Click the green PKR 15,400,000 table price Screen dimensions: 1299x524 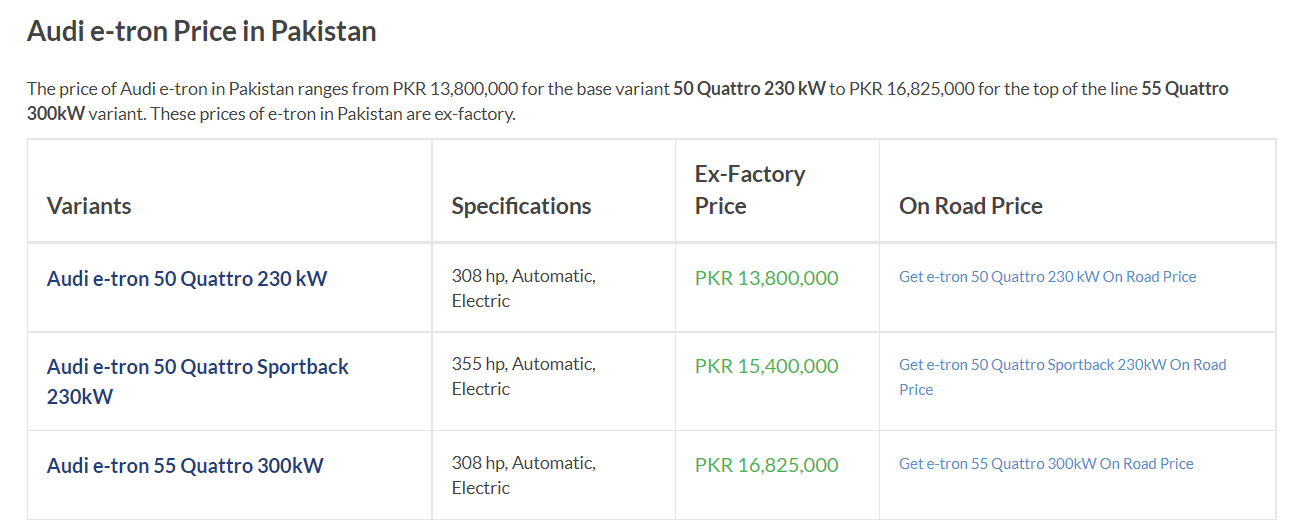766,366
